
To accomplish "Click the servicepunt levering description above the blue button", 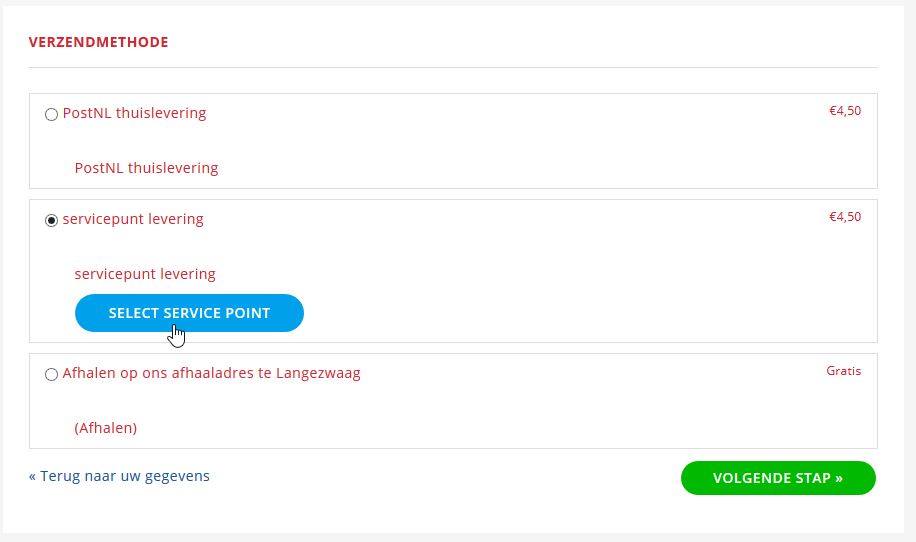I will point(145,274).
